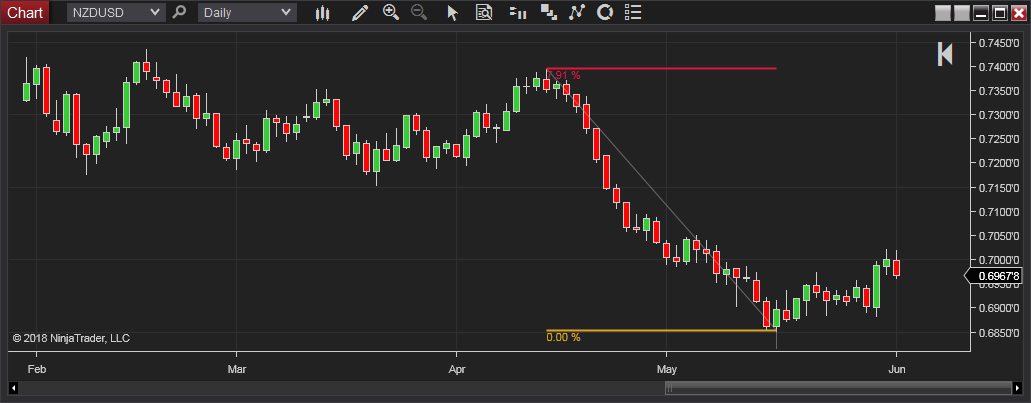Open the Strategies icon
Image resolution: width=1031 pixels, height=403 pixels.
(604, 13)
